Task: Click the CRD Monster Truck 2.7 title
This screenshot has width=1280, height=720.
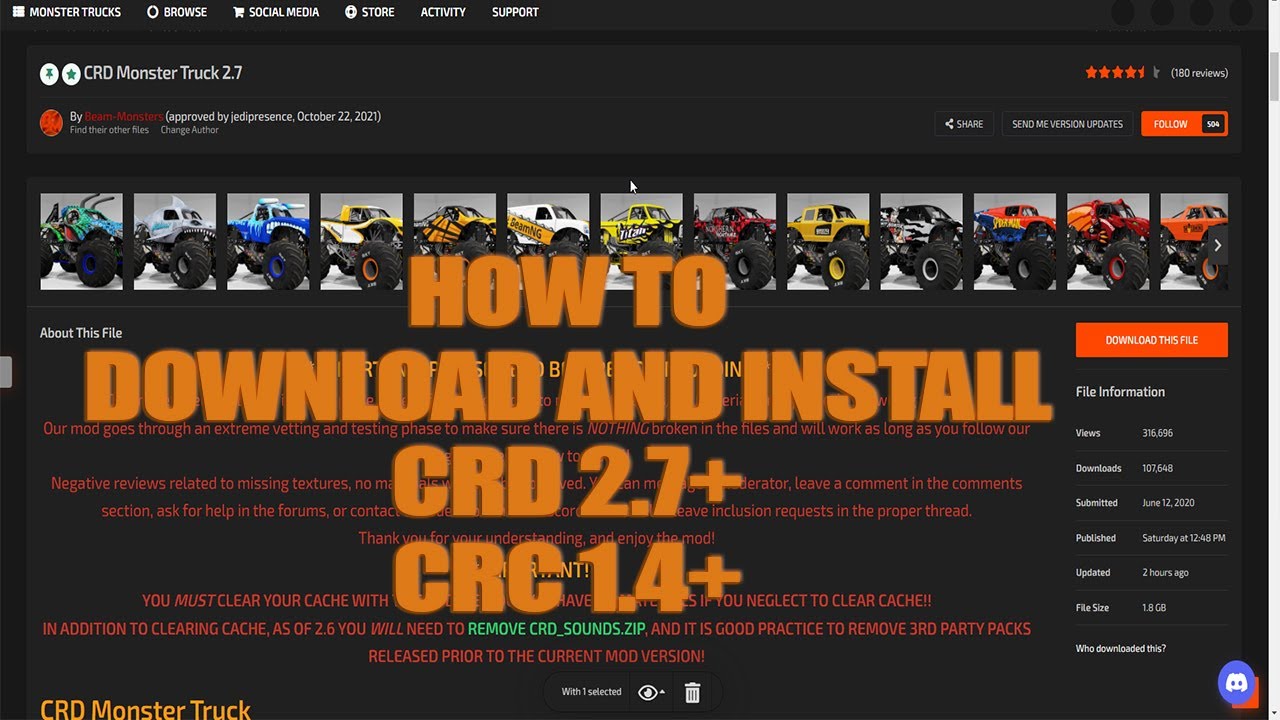Action: (x=163, y=73)
